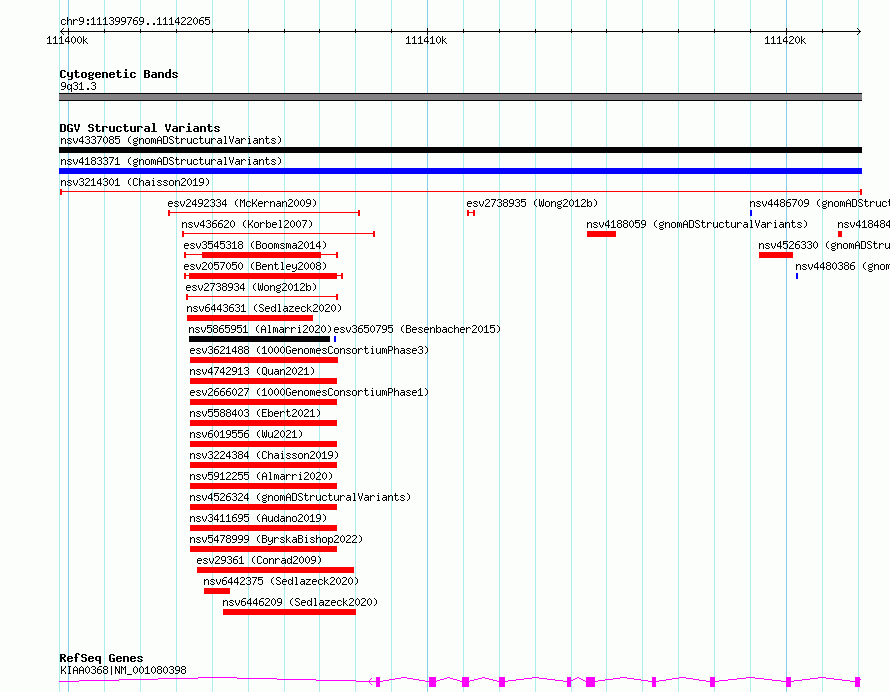
Task: Select nsv5478999 (ByrskaBishop2022) red bar
Action: pos(263,549)
